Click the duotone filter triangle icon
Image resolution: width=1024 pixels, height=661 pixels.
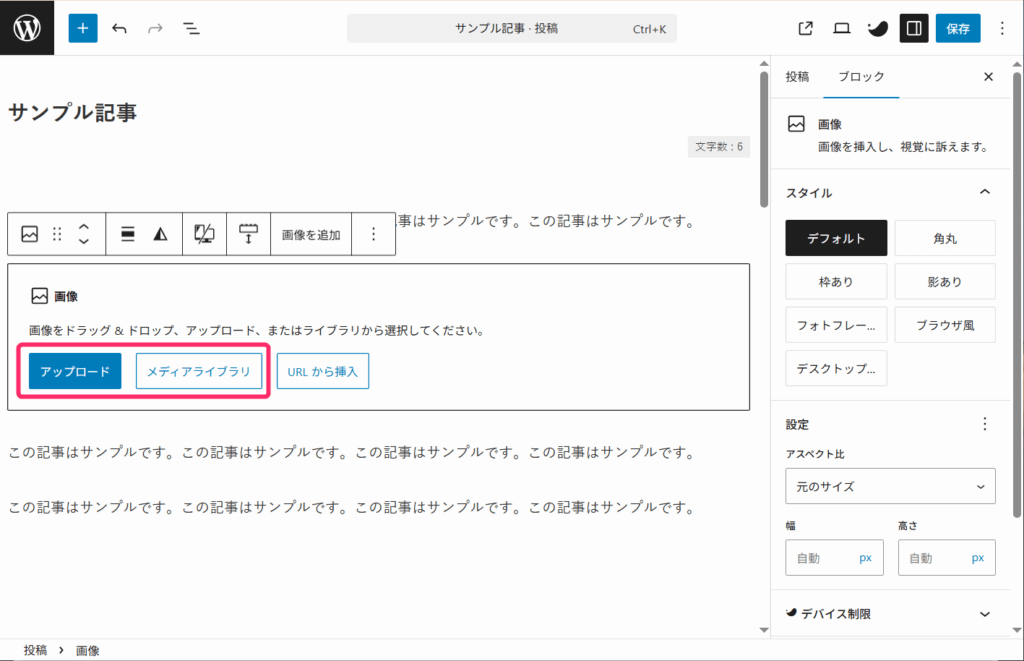click(x=160, y=234)
